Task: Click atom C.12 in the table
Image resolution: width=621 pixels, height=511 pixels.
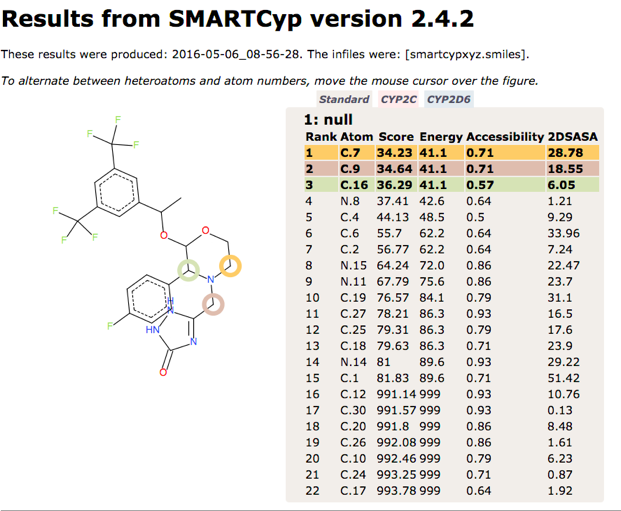Action: click(x=353, y=394)
